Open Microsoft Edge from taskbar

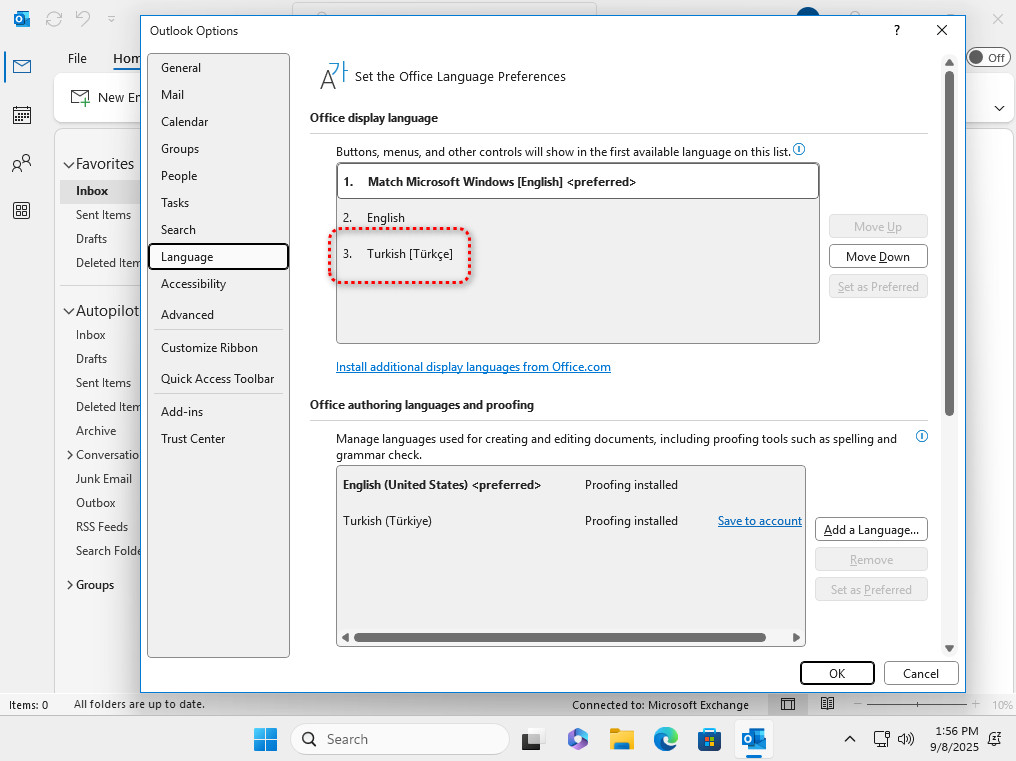click(666, 739)
